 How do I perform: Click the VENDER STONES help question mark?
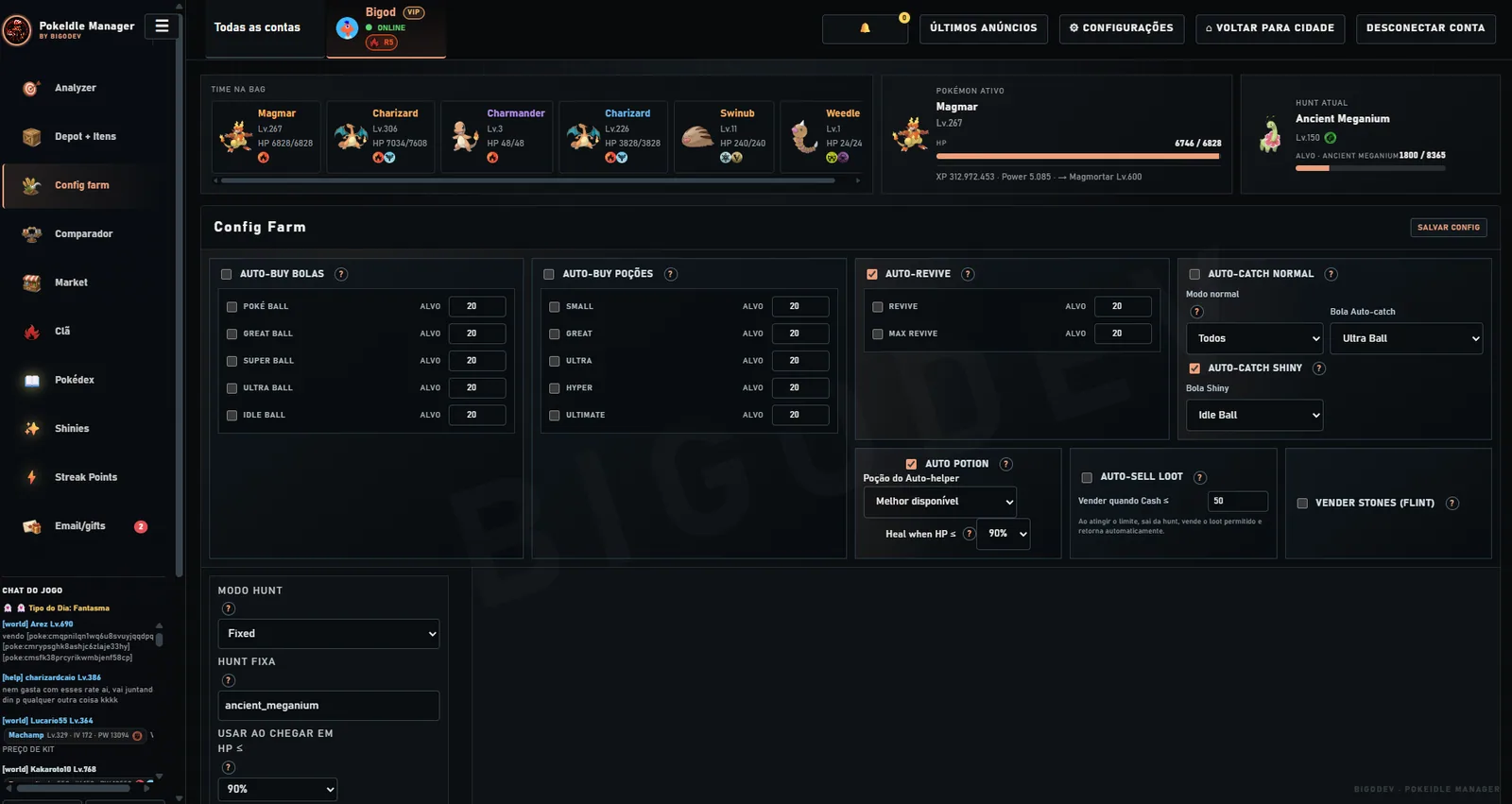click(x=1452, y=504)
